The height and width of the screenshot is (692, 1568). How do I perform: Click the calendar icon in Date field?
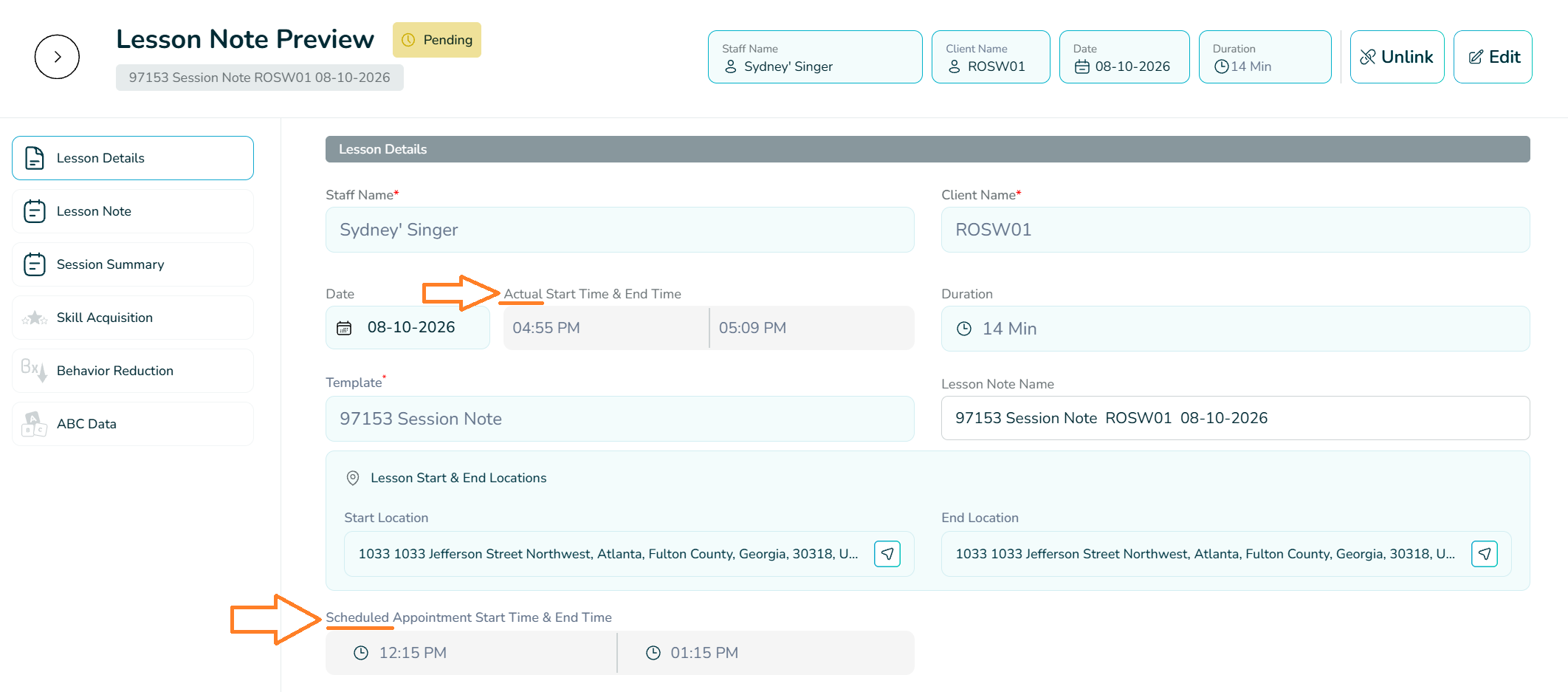click(x=344, y=328)
